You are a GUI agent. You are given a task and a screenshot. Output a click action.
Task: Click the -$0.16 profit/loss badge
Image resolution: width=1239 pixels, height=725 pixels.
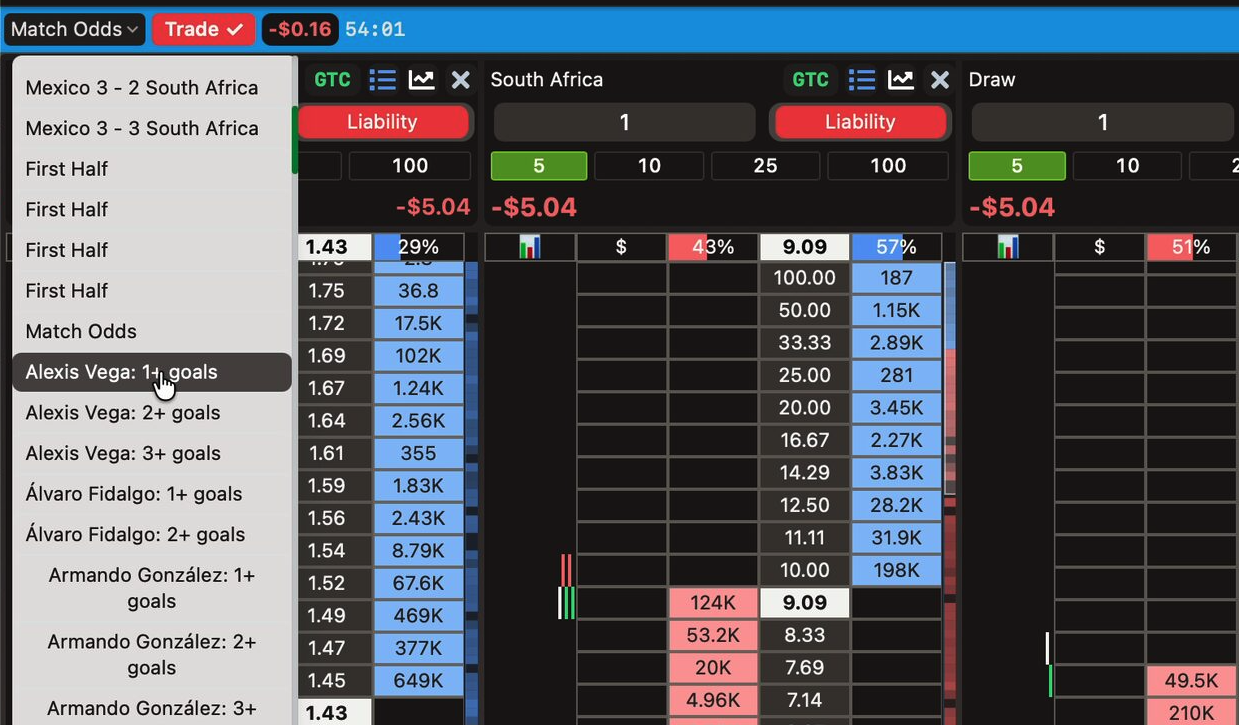pos(300,29)
